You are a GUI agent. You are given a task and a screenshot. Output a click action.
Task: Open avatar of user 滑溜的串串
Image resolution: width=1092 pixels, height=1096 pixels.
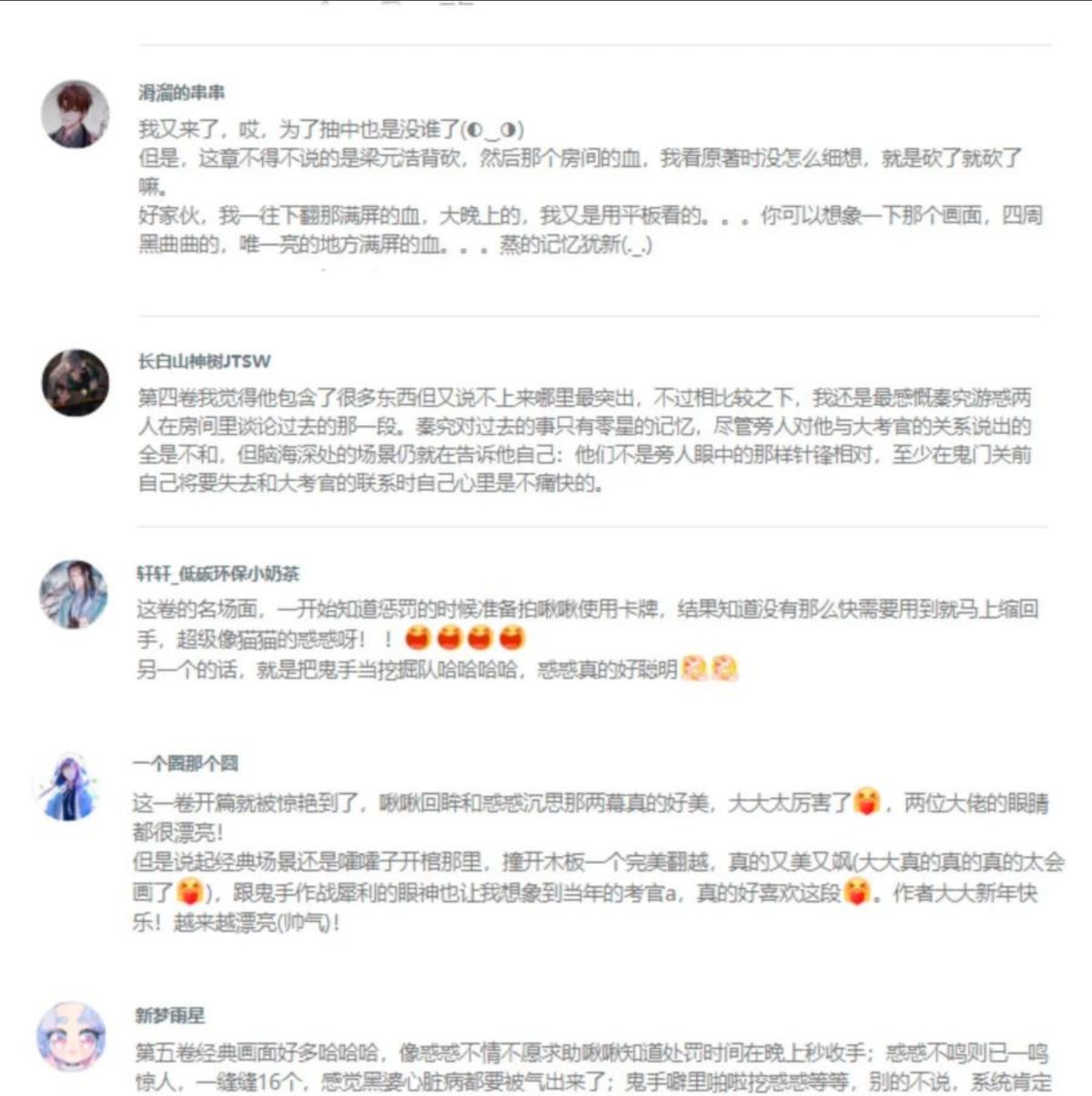(x=75, y=114)
